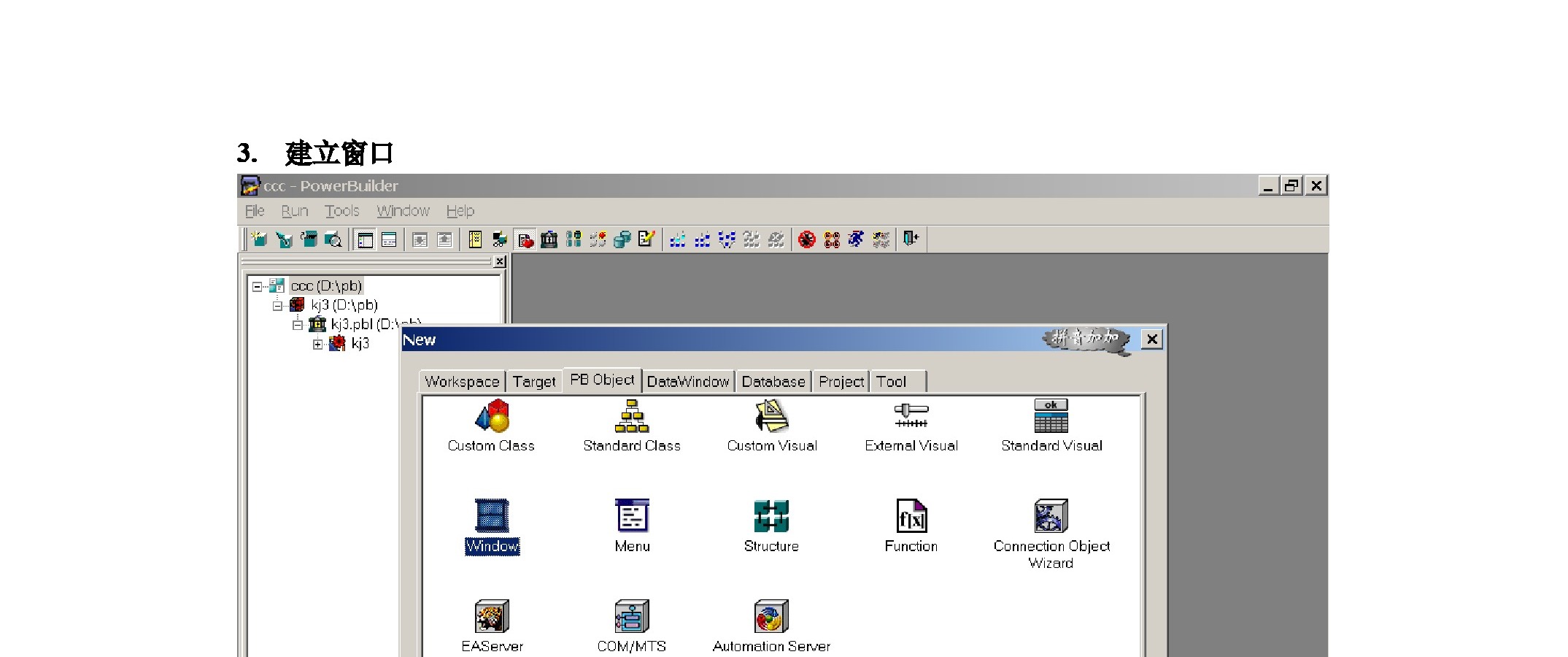Collapse the kj3 (D:\pb) target node

point(277,306)
